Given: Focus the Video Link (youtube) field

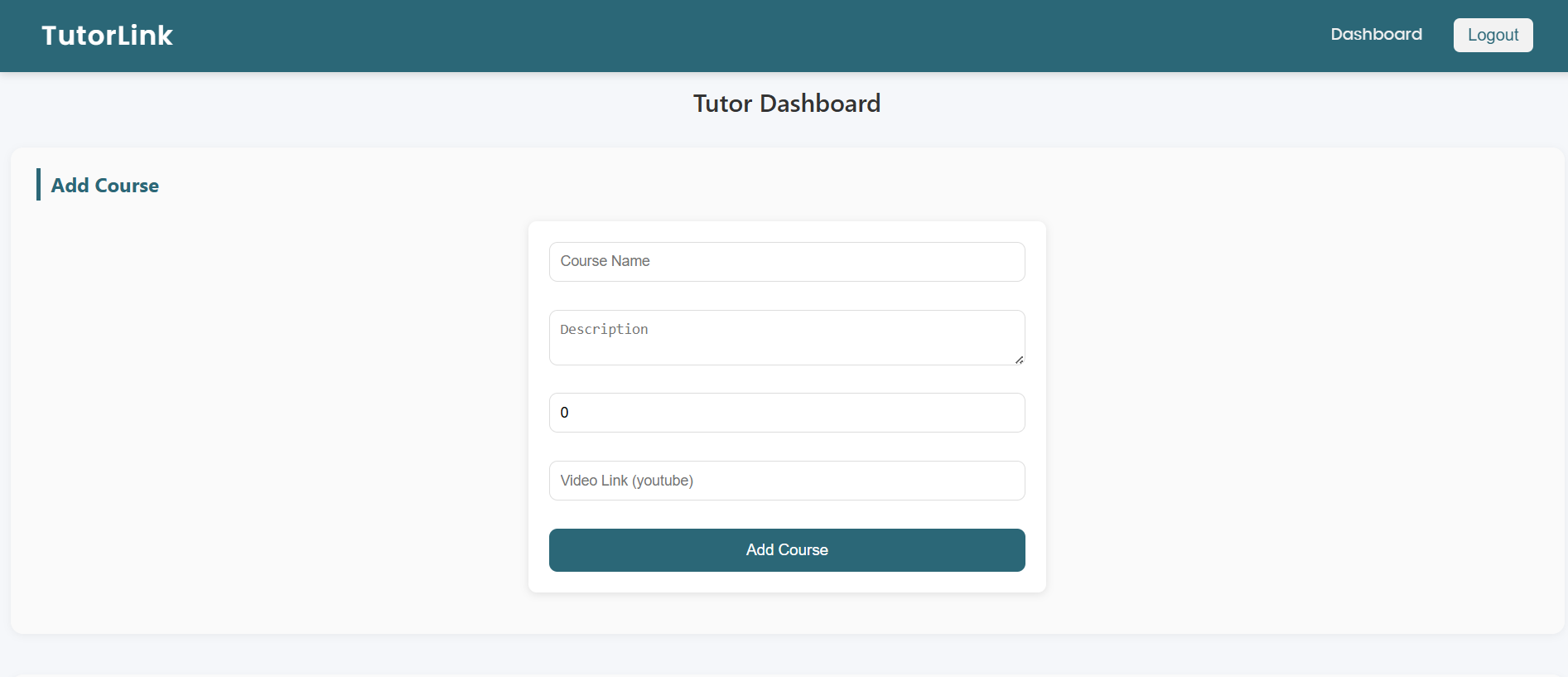Looking at the screenshot, I should click(787, 481).
